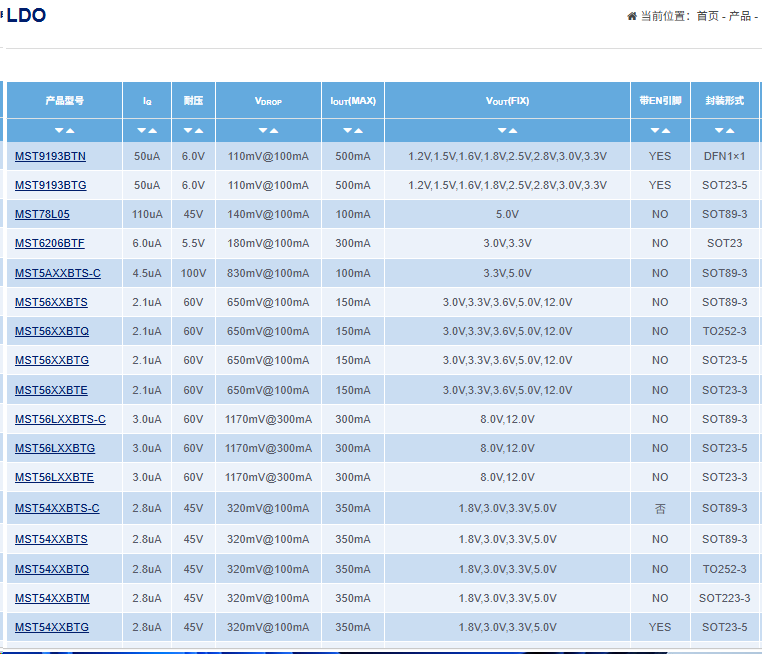Sort IQ column with its up arrow
The height and width of the screenshot is (654, 762).
(x=152, y=130)
